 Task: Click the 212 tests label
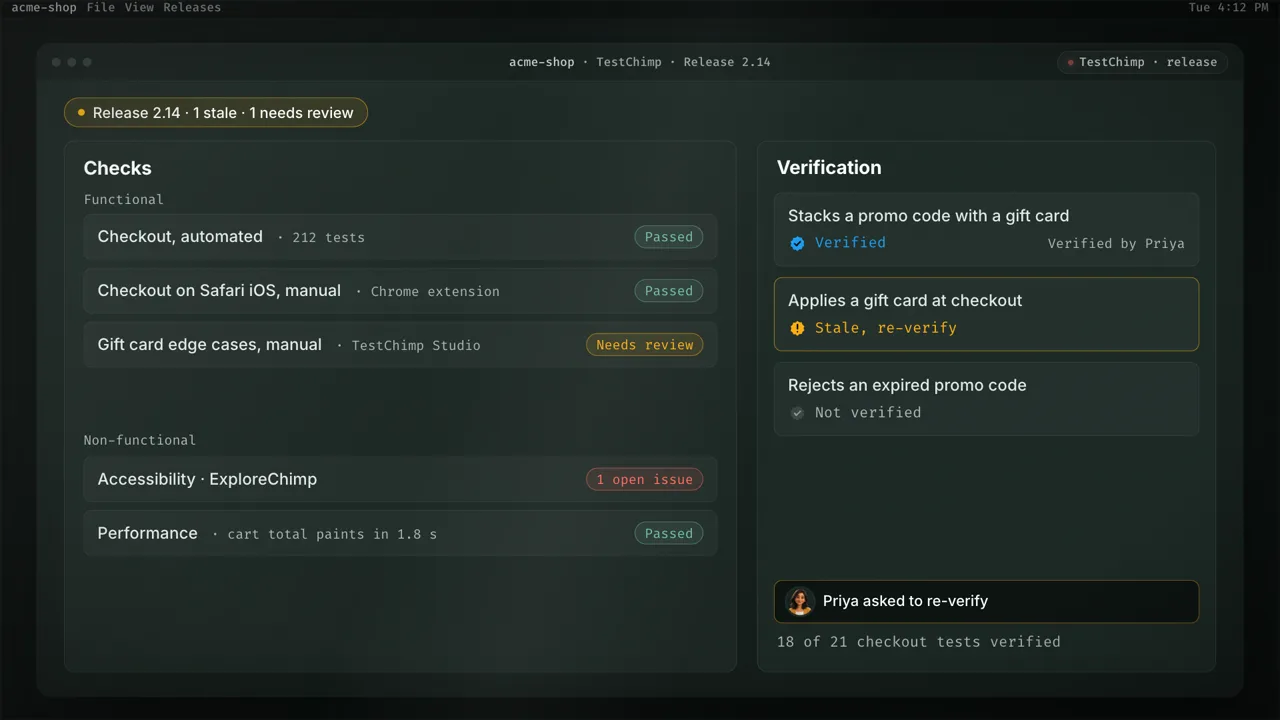click(x=328, y=238)
